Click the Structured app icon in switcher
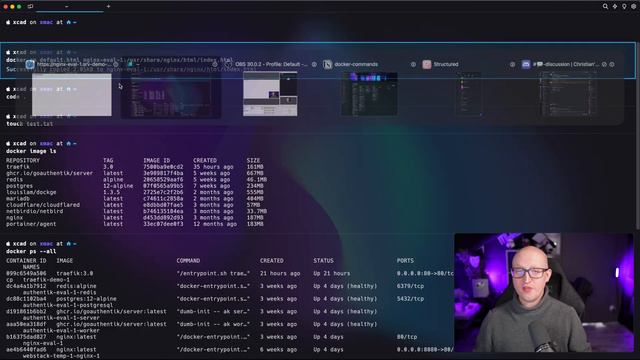 tap(427, 64)
